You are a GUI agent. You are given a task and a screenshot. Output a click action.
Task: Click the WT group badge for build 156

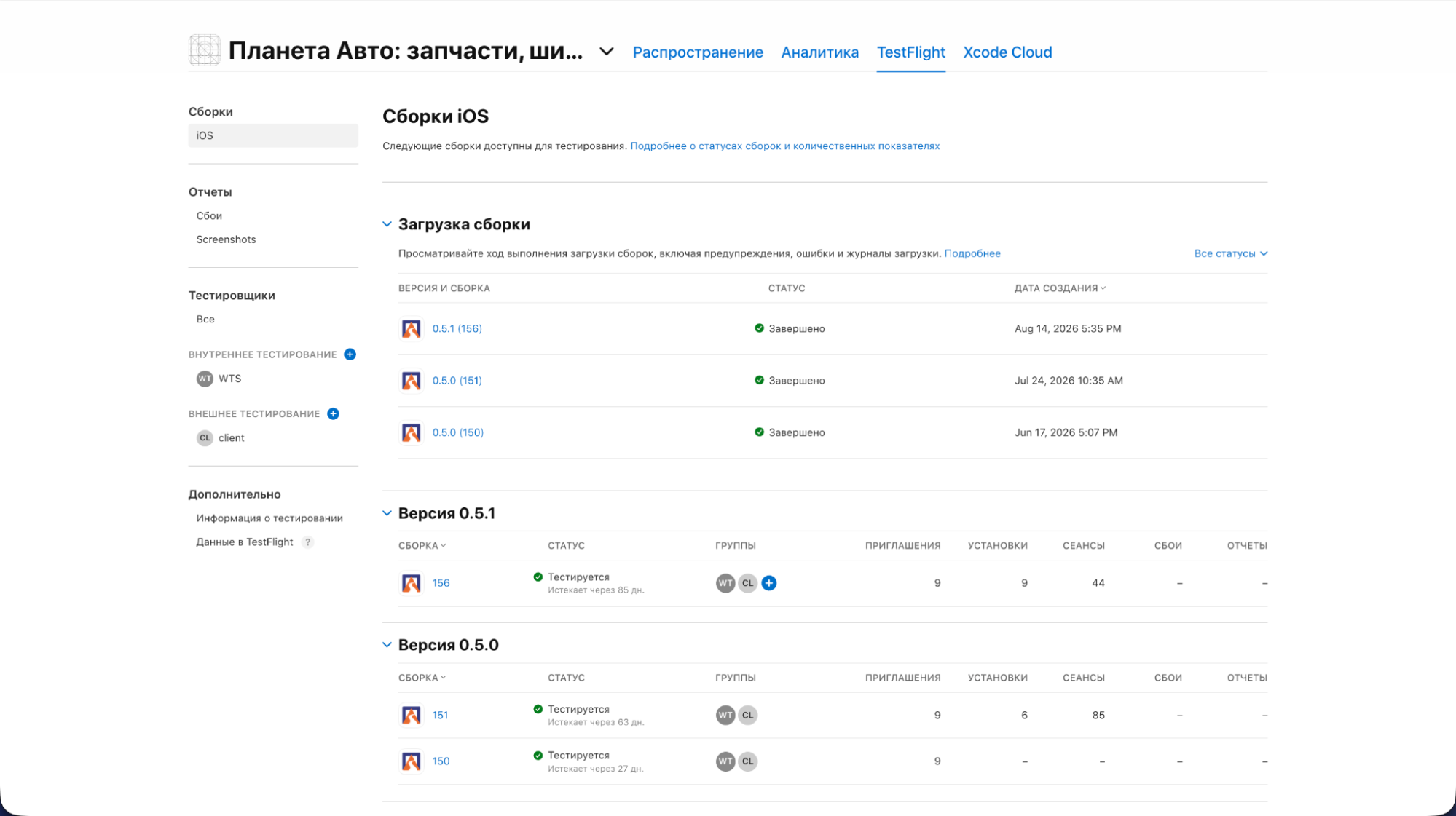click(725, 583)
